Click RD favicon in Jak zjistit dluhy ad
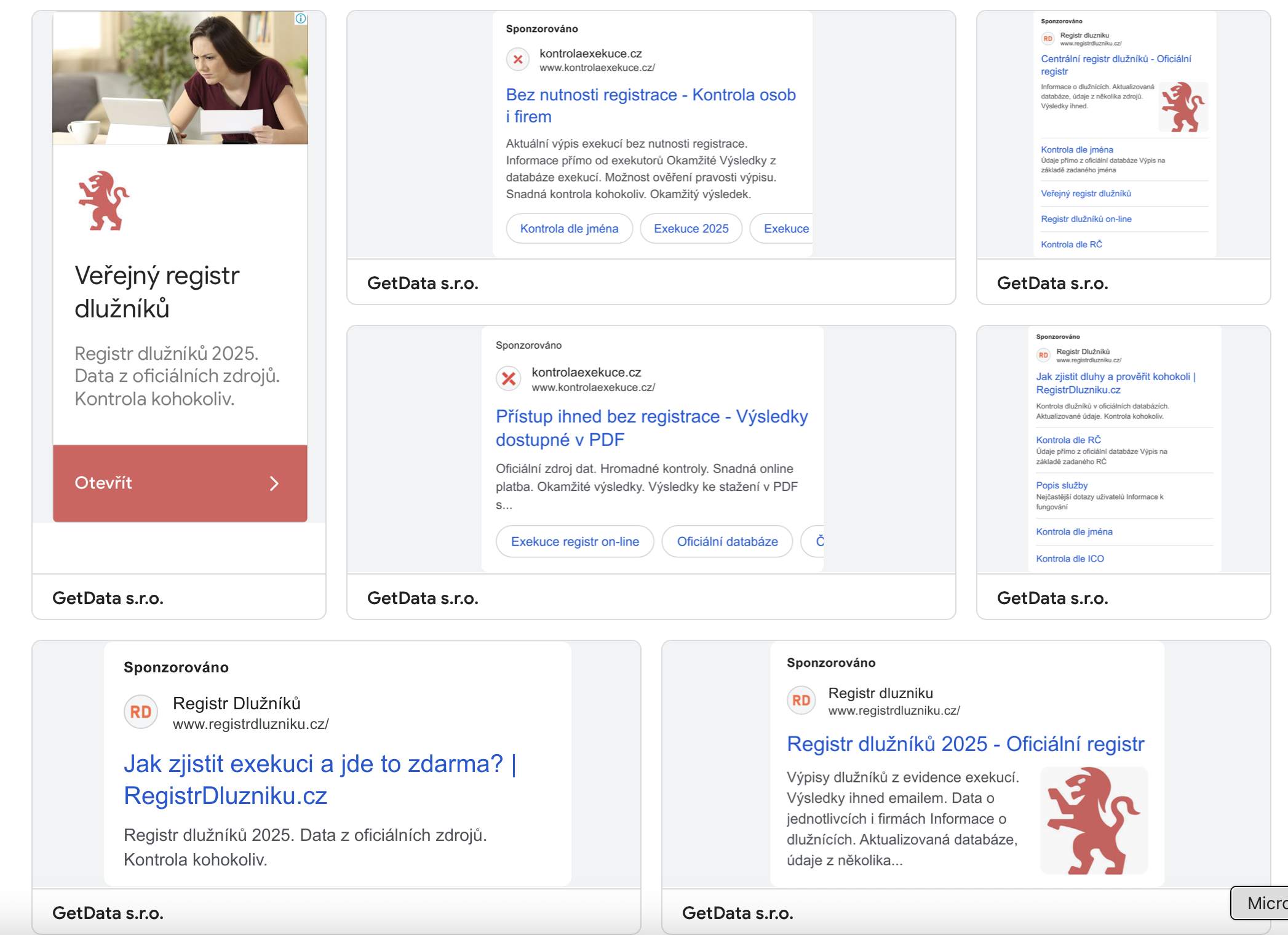This screenshot has width=1288, height=935. click(1043, 355)
